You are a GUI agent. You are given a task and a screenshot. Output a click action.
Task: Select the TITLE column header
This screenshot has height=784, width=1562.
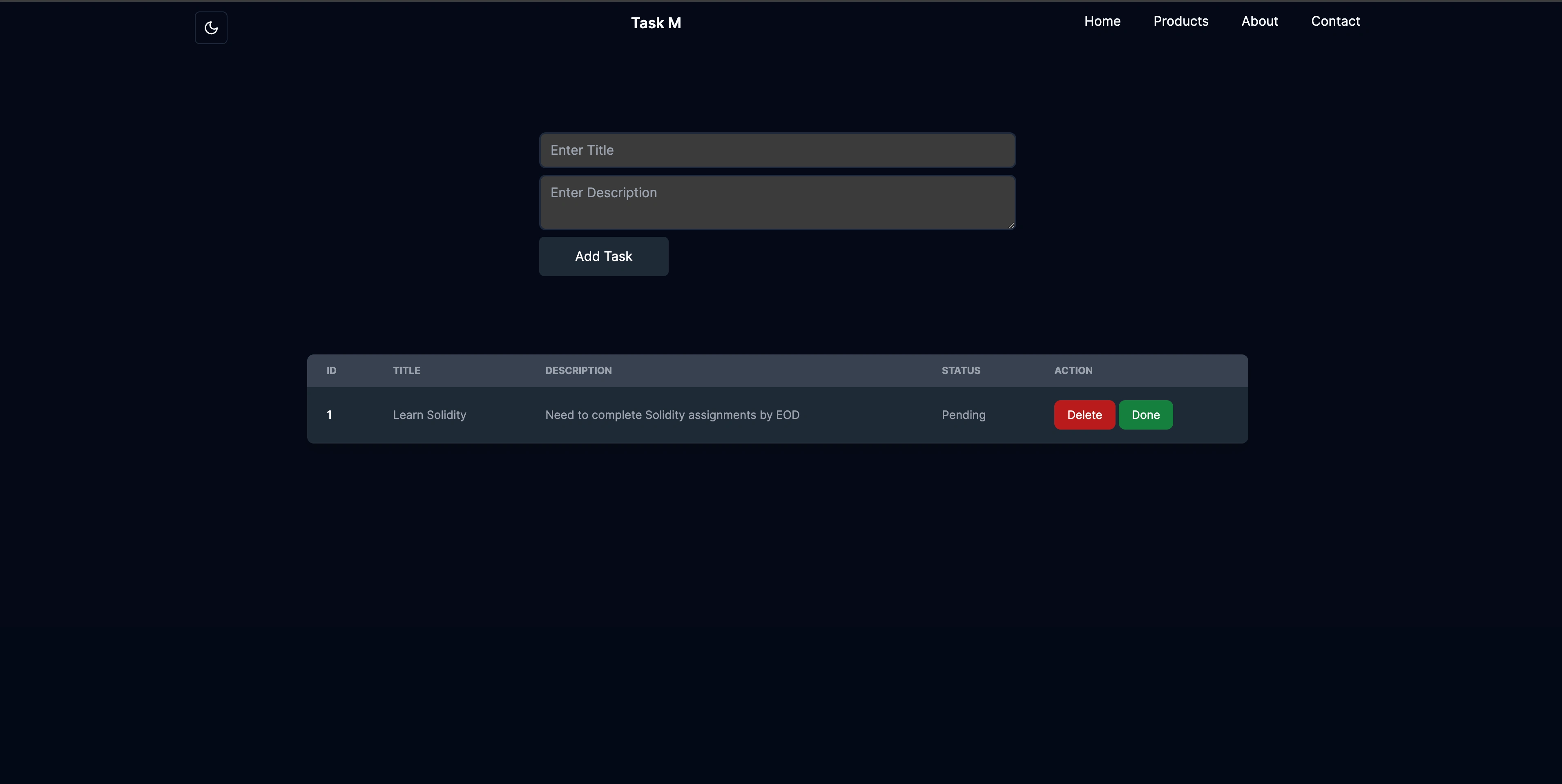pyautogui.click(x=406, y=370)
